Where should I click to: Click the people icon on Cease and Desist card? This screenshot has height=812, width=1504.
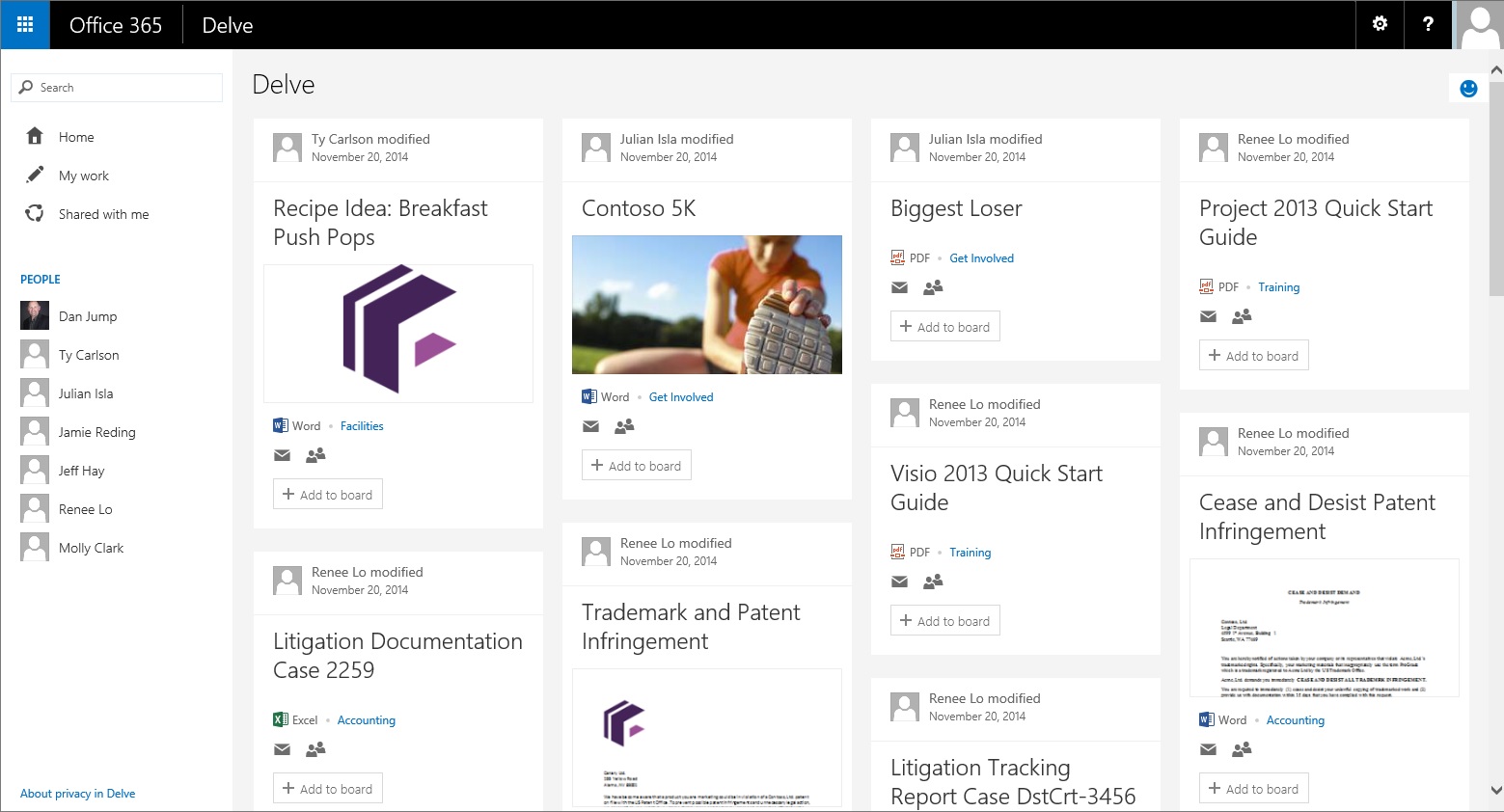point(1242,748)
